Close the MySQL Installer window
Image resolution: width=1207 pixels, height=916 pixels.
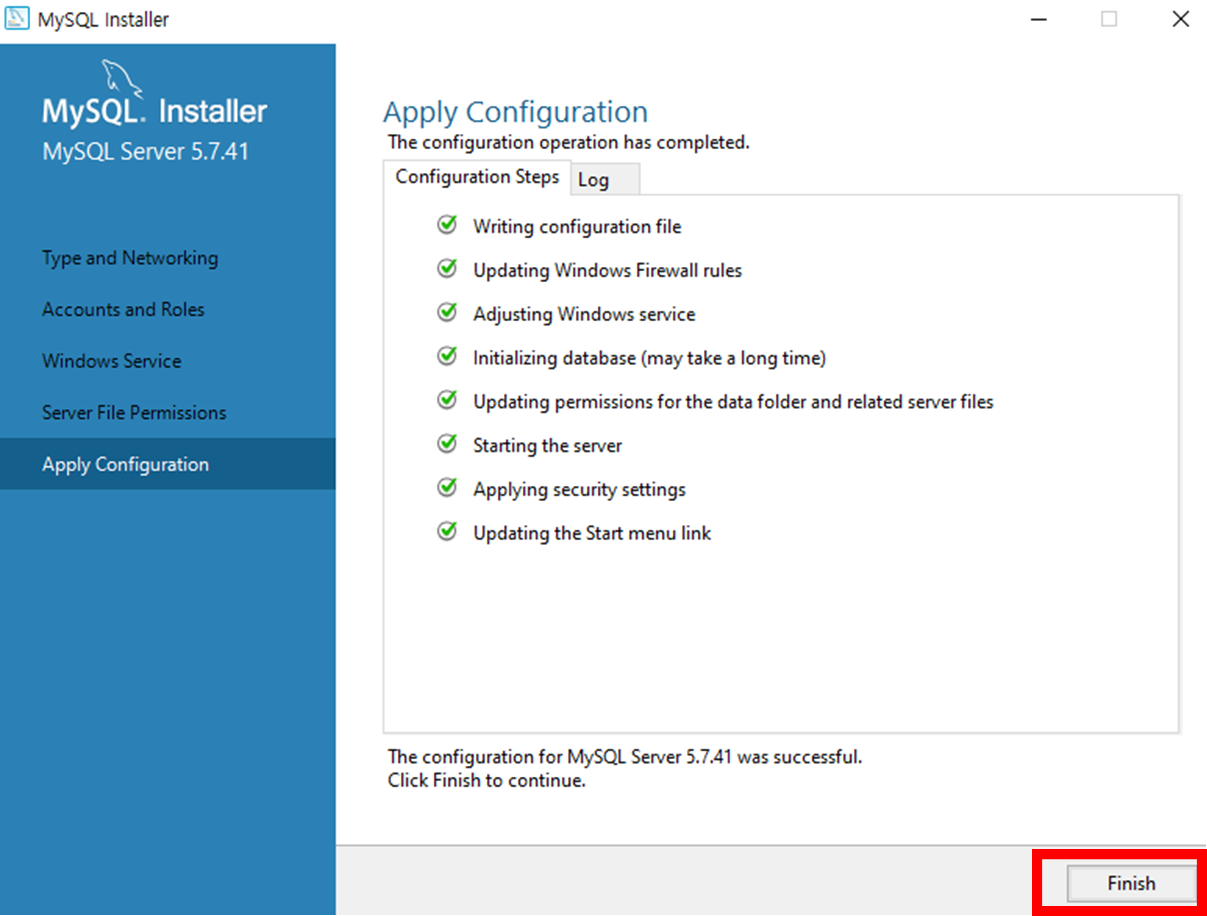tap(1180, 19)
